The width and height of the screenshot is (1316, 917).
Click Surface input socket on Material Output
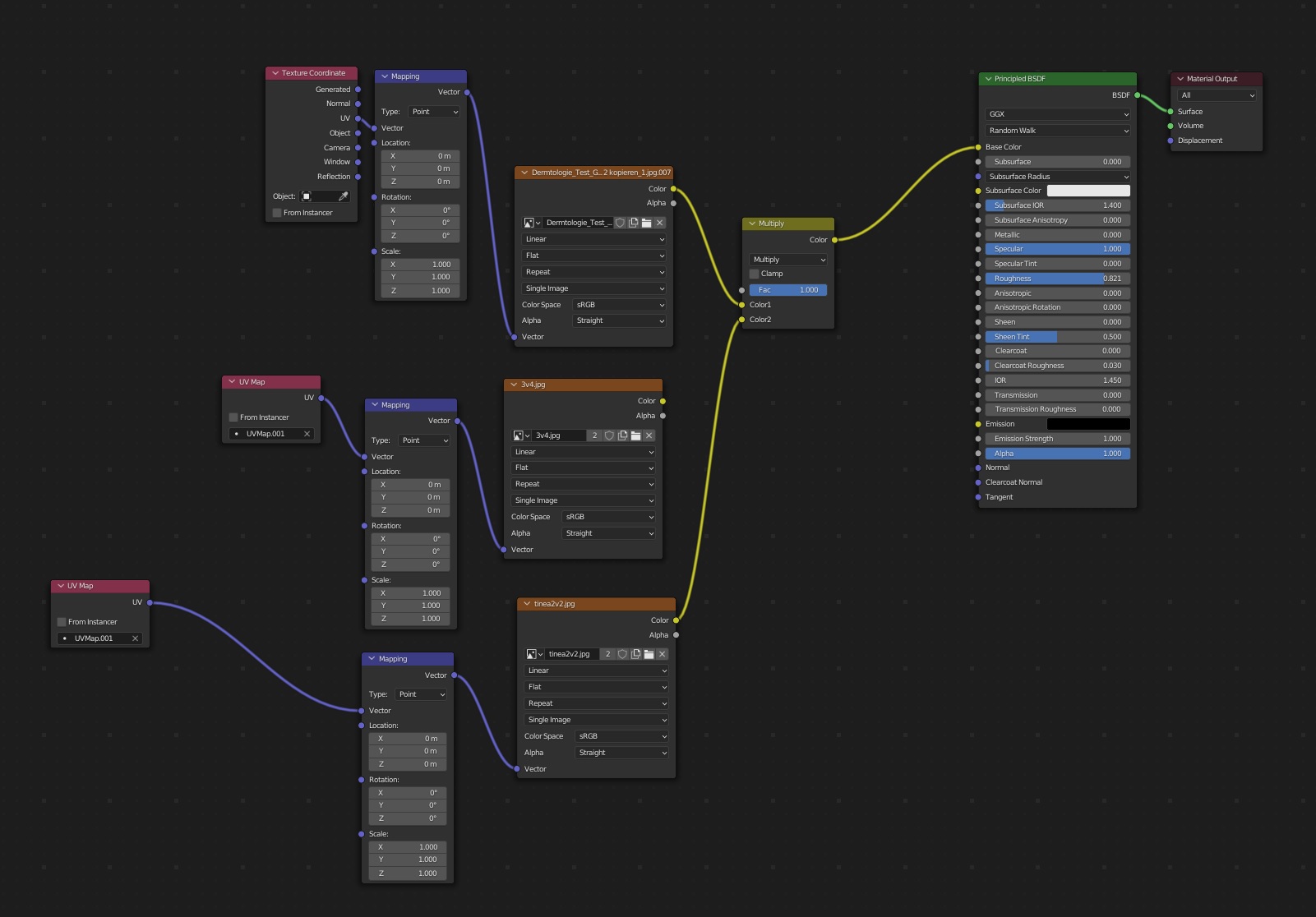[x=1171, y=112]
